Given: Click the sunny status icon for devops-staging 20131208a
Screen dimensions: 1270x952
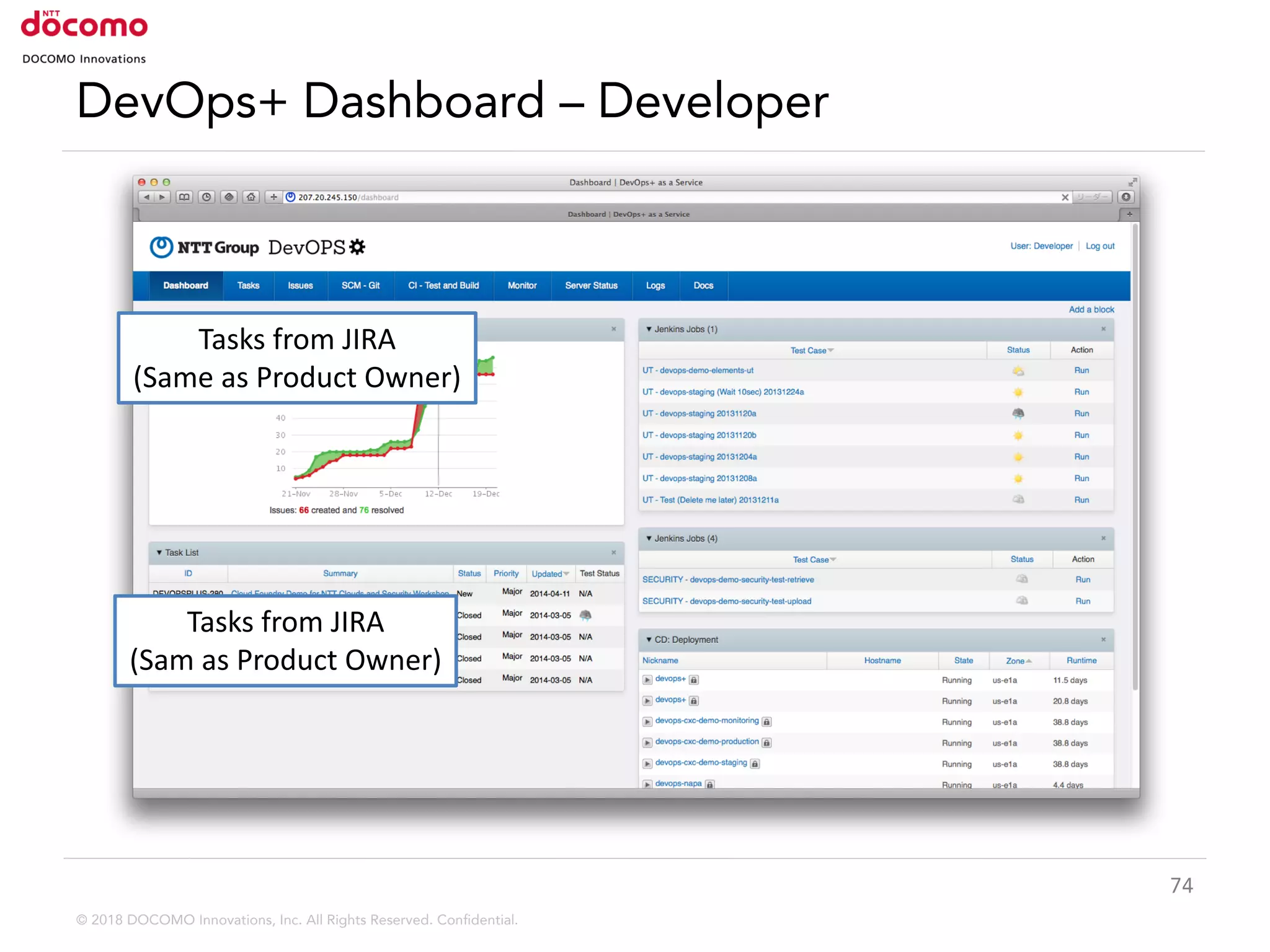Looking at the screenshot, I should point(1018,478).
